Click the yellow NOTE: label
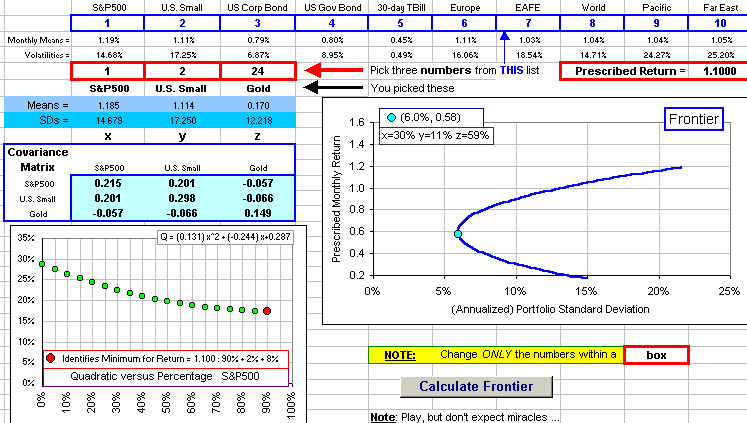Viewport: 747px width, 423px height. click(x=400, y=355)
